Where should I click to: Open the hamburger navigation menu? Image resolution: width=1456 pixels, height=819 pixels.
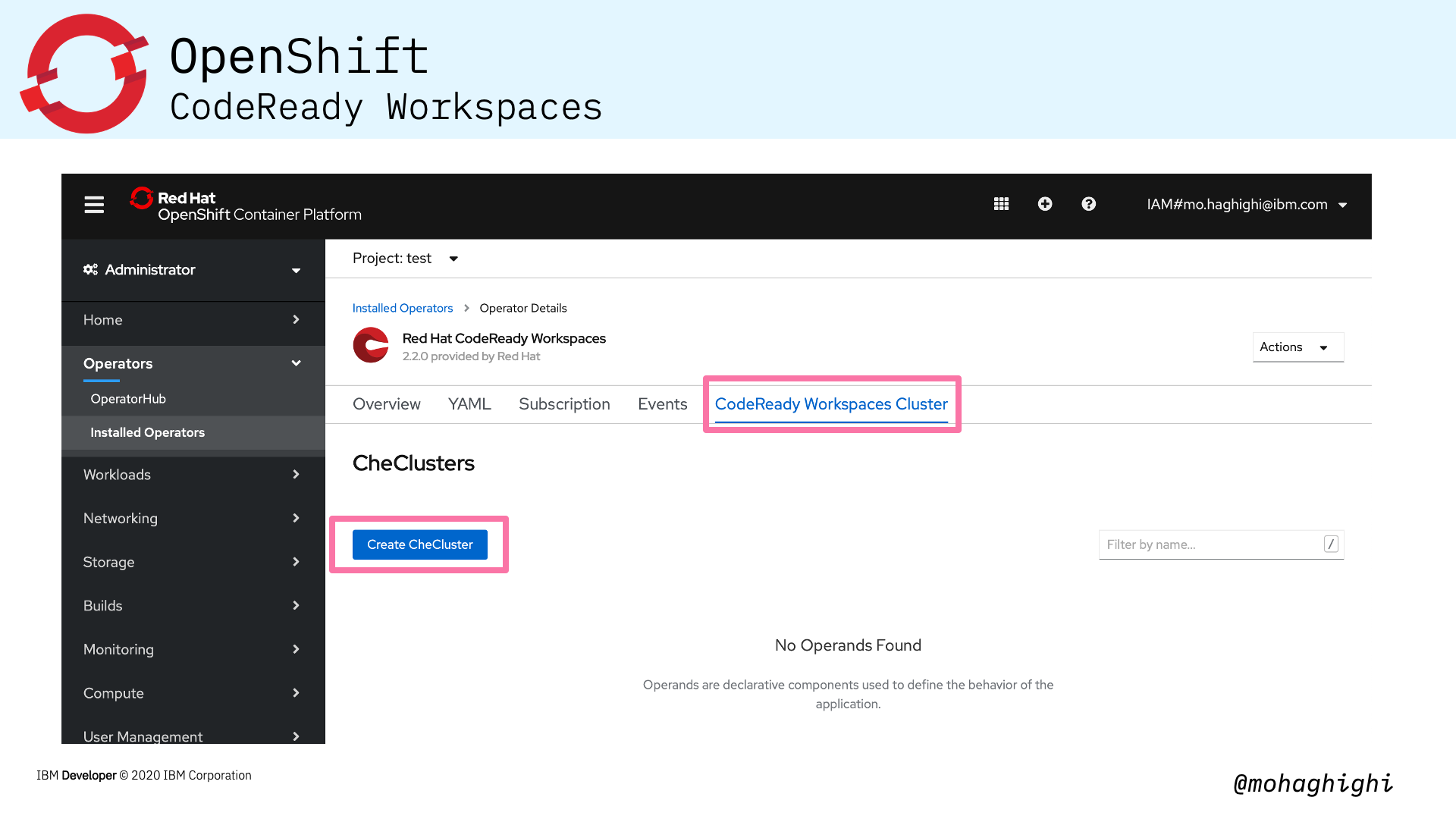[x=94, y=205]
